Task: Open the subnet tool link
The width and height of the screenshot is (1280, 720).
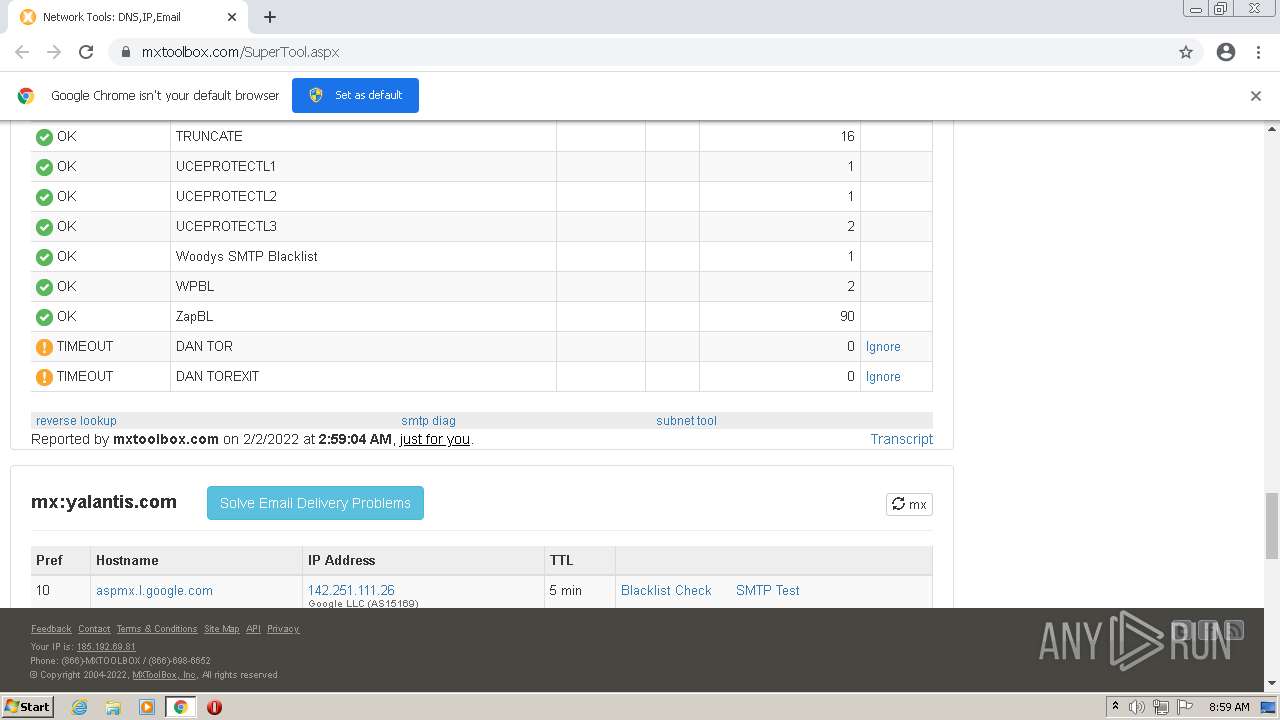Action: [686, 421]
